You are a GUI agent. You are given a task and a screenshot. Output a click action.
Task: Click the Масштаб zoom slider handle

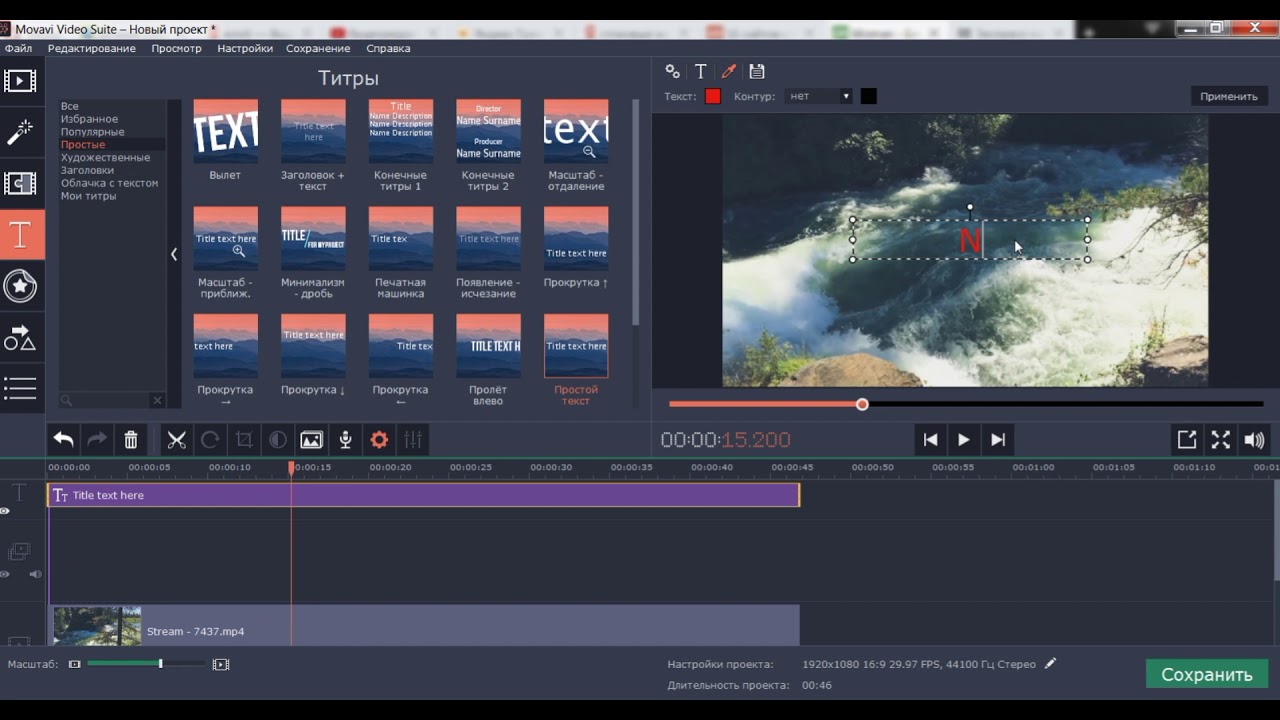[x=160, y=664]
